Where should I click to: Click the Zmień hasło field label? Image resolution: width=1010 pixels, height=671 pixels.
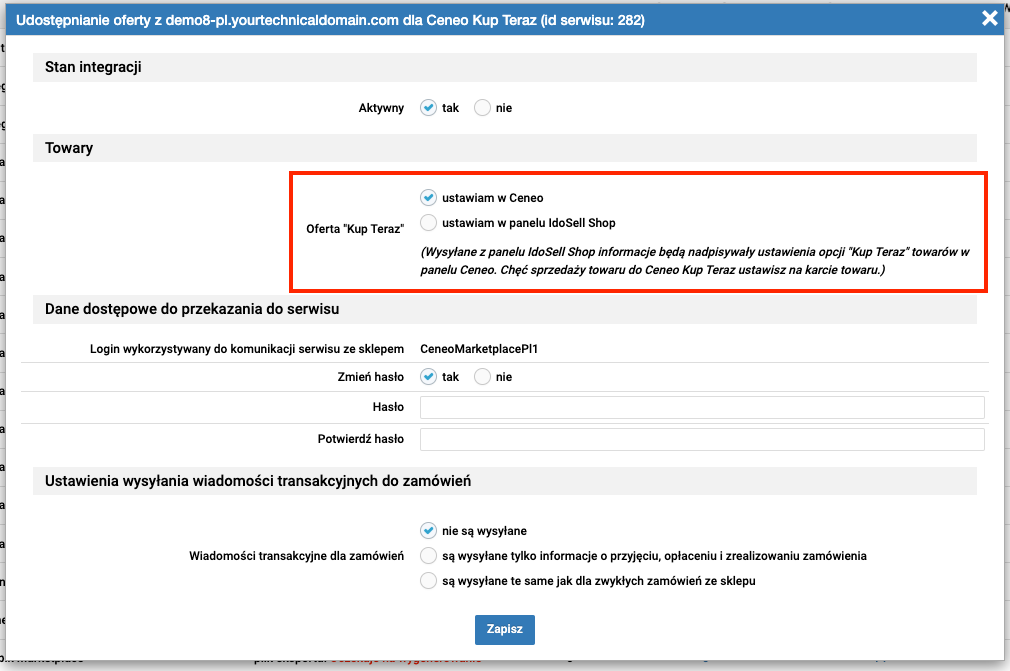click(x=370, y=377)
